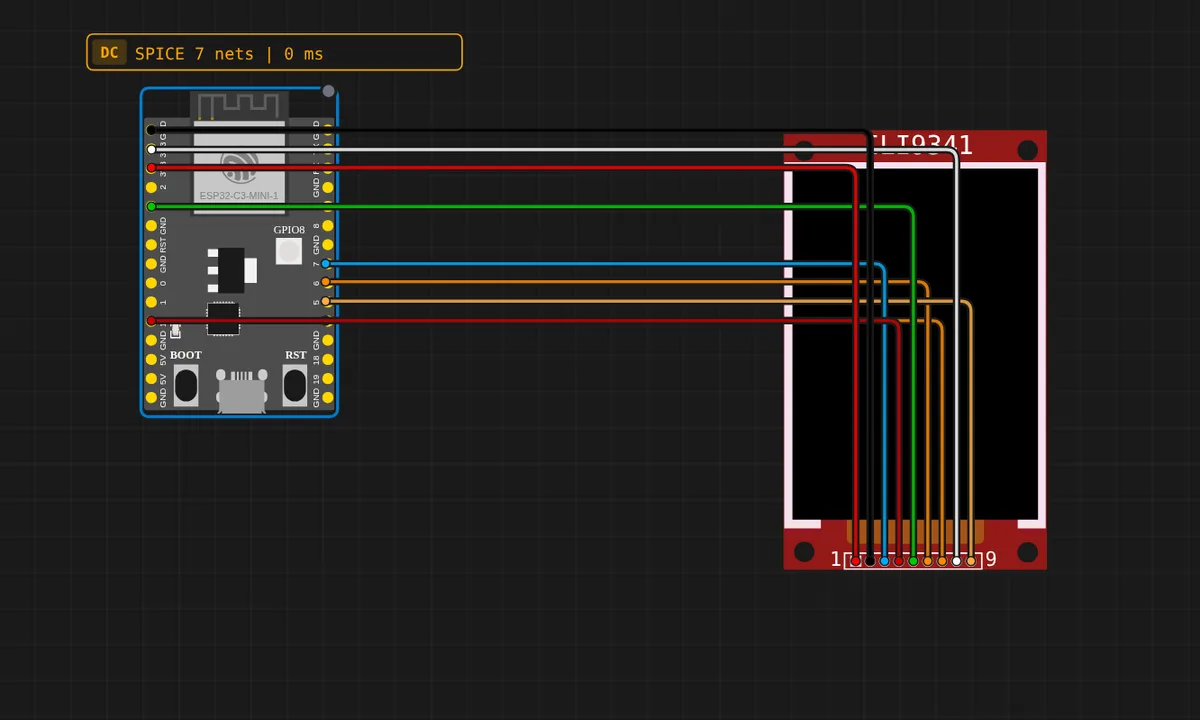
Task: Click the yellow RST pin on the ESP32 left header
Action: tap(151, 245)
